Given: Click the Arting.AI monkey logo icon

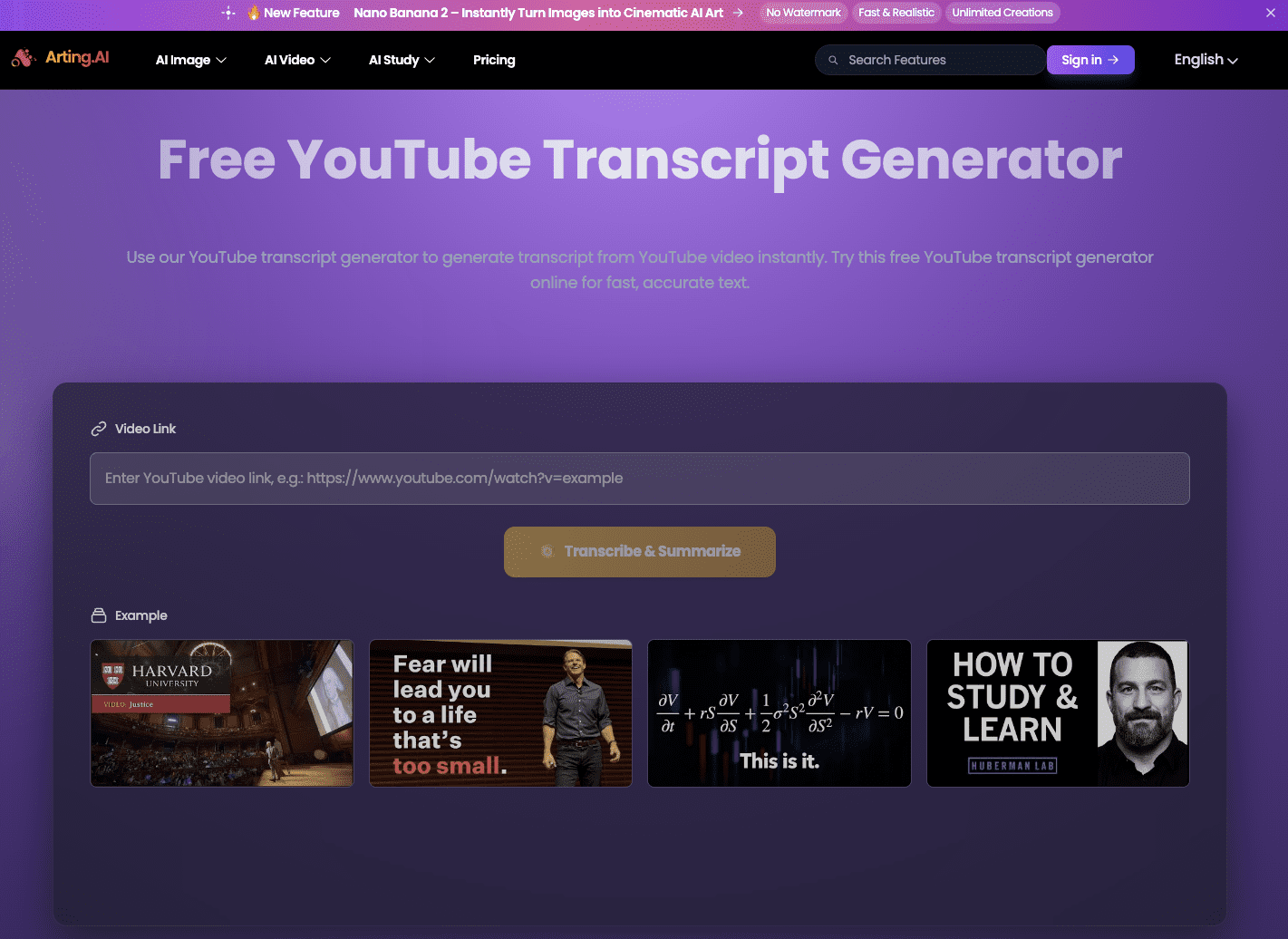Looking at the screenshot, I should 22,58.
